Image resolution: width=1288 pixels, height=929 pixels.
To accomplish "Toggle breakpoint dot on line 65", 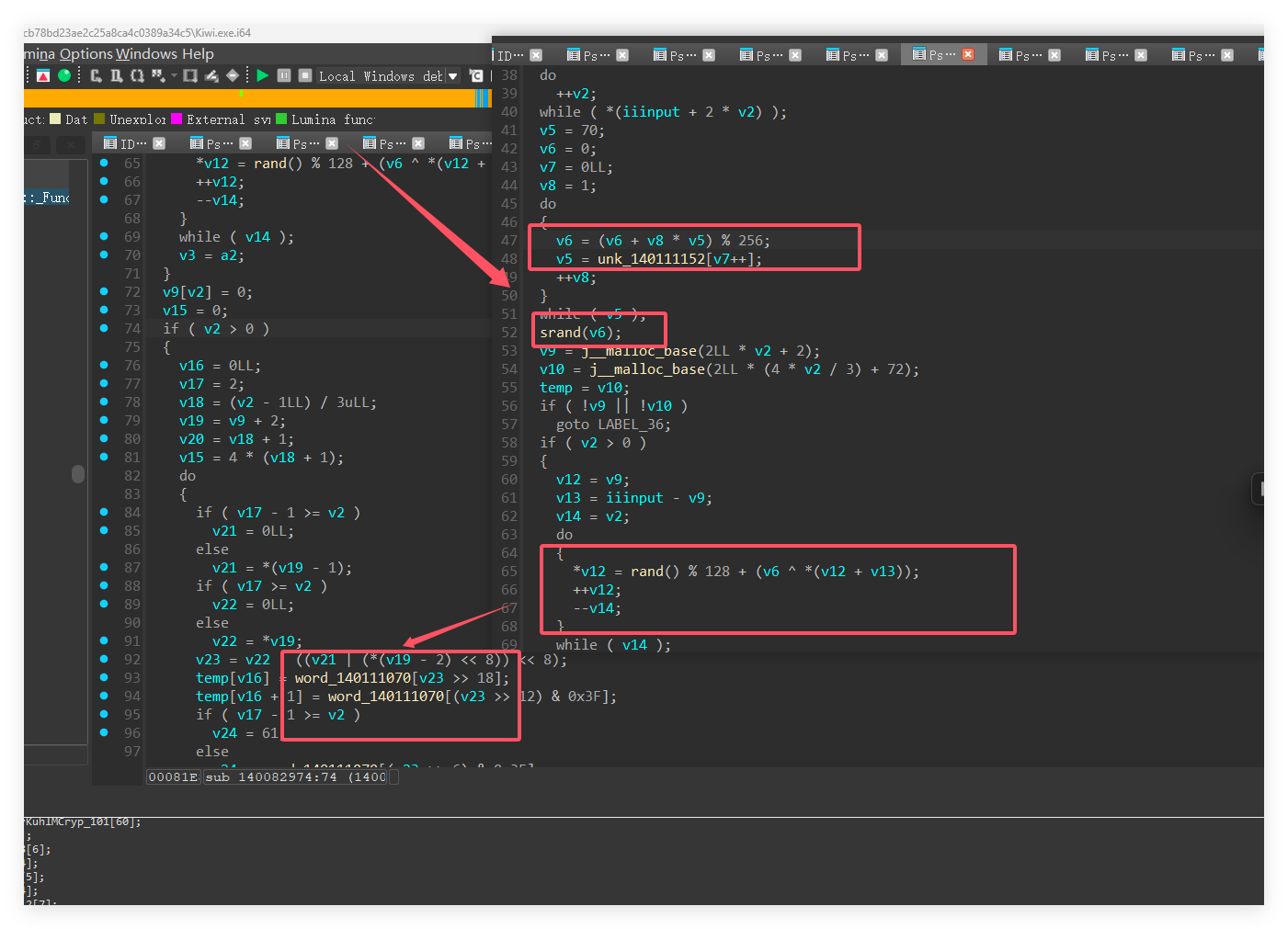I will [104, 163].
